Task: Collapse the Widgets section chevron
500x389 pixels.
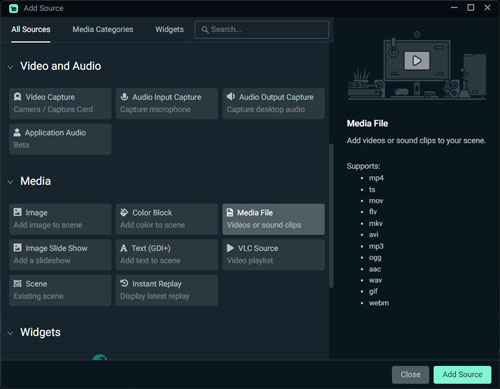Action: [x=10, y=333]
